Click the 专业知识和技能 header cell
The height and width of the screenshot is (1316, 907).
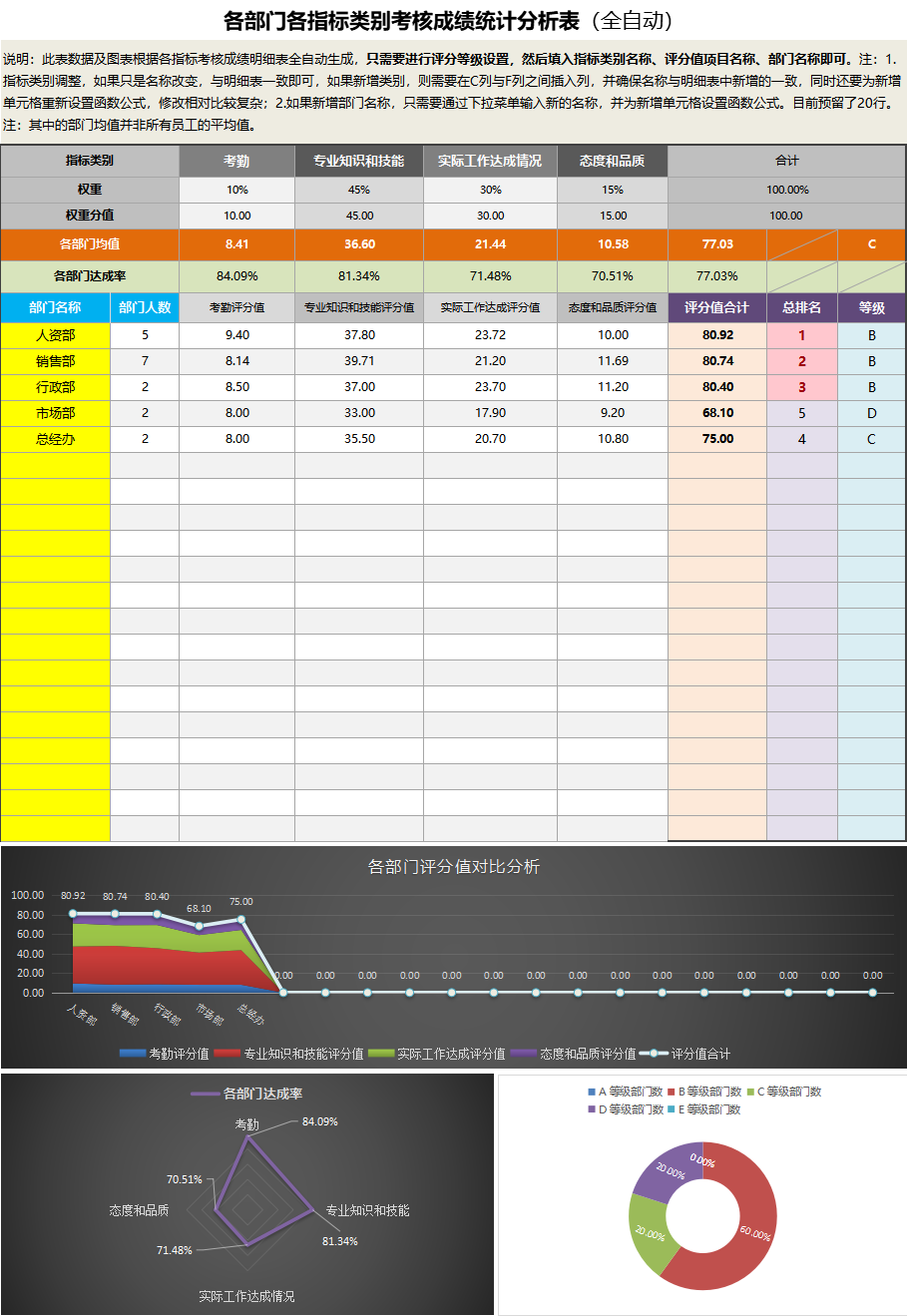click(x=359, y=161)
